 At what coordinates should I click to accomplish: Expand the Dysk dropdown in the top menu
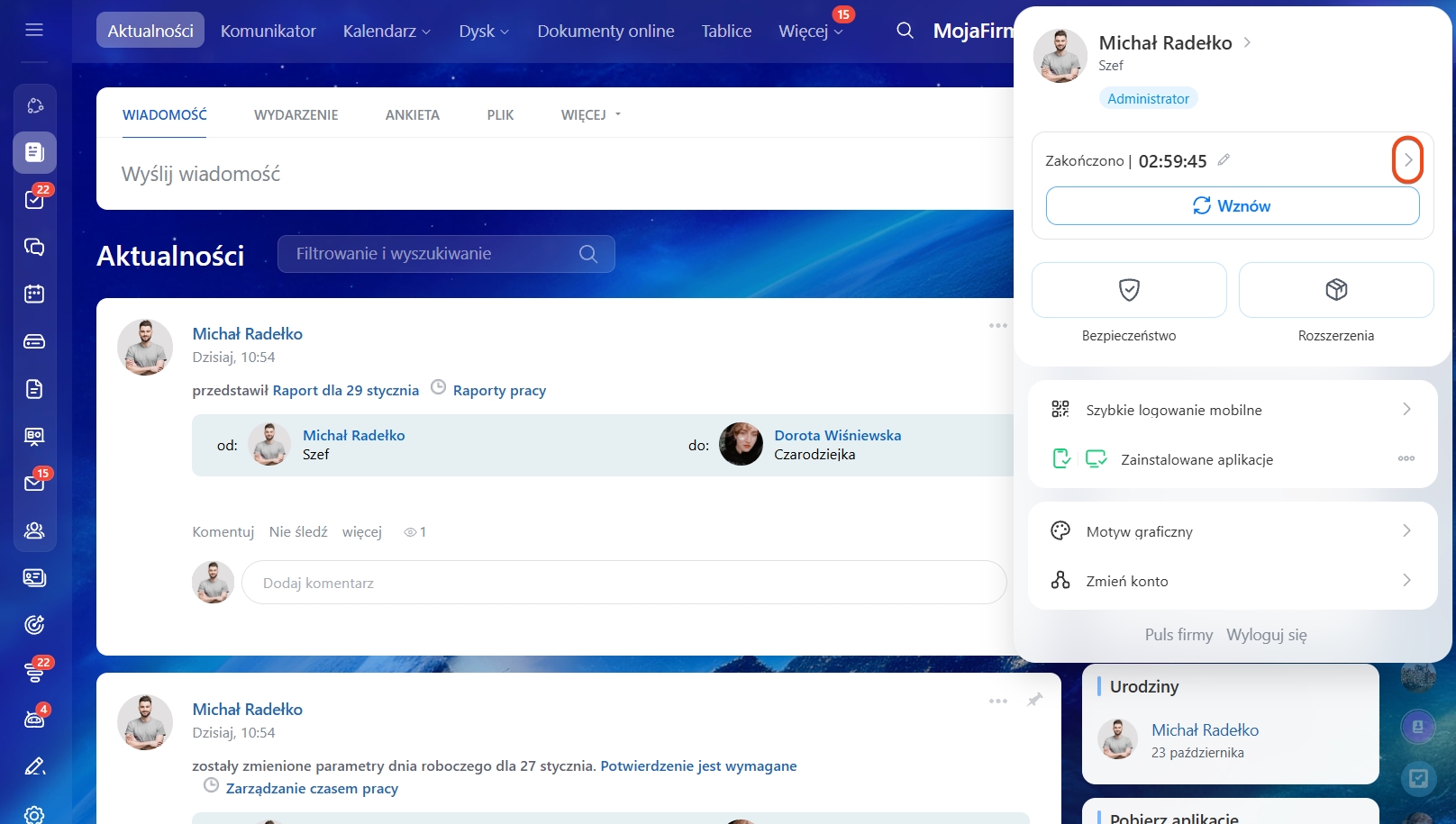tap(484, 31)
